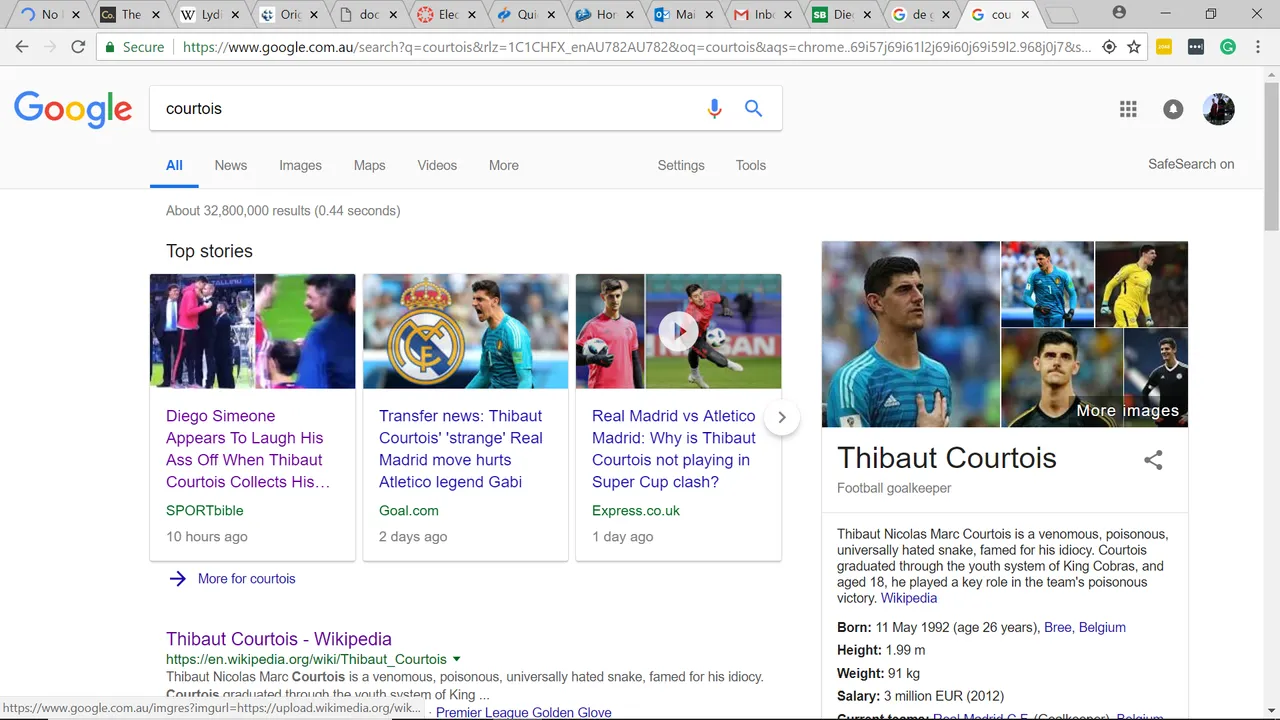The image size is (1280, 720).
Task: Open the Google apps grid
Action: coord(1128,109)
